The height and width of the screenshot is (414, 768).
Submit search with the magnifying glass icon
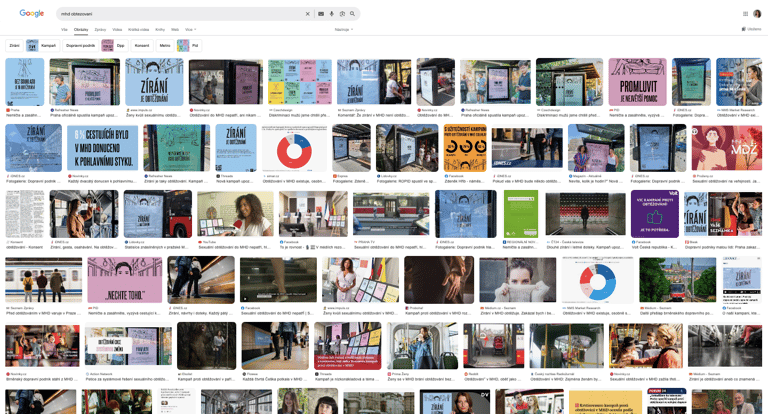tap(352, 14)
